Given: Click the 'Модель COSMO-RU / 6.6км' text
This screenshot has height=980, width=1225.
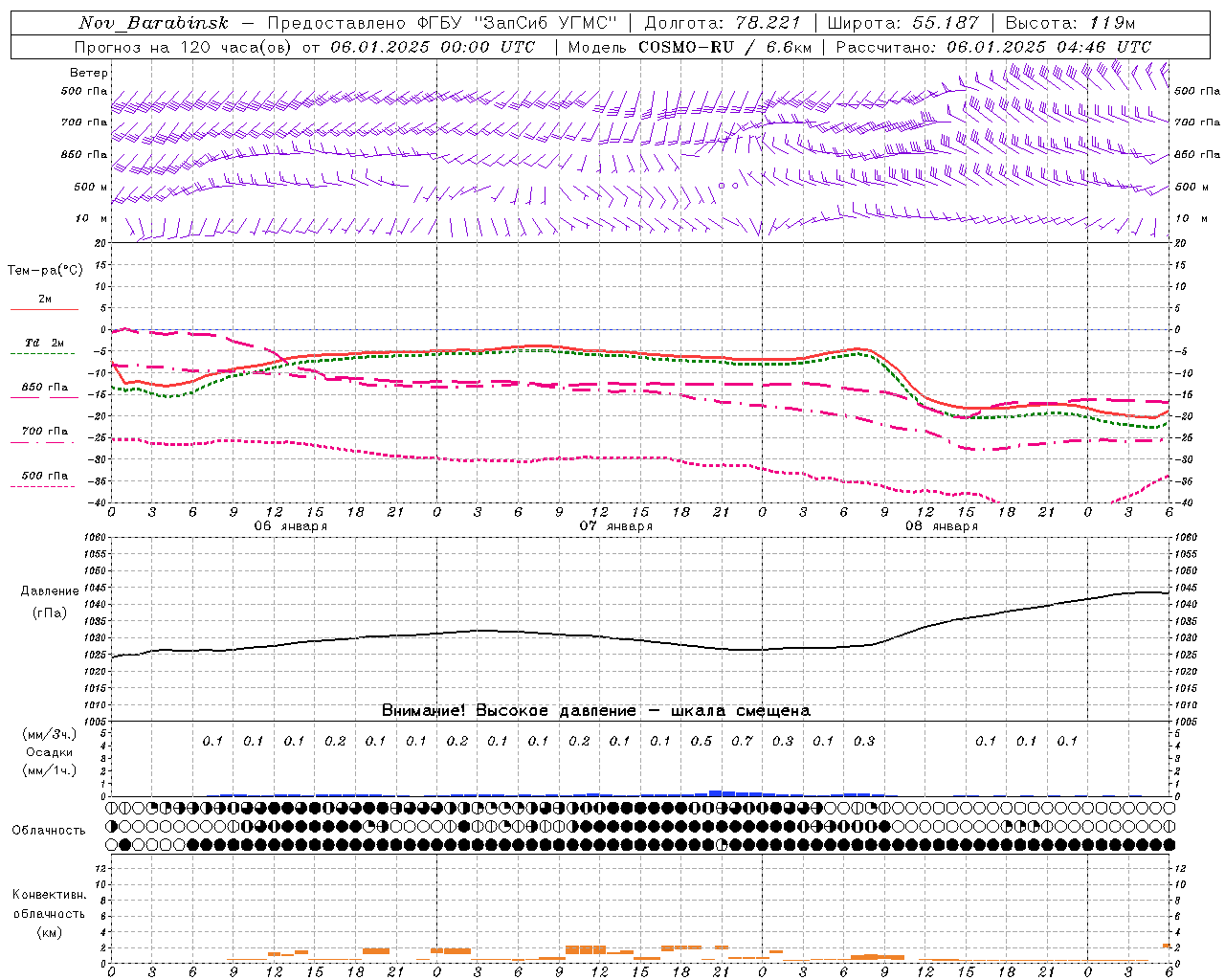Looking at the screenshot, I should (x=690, y=47).
